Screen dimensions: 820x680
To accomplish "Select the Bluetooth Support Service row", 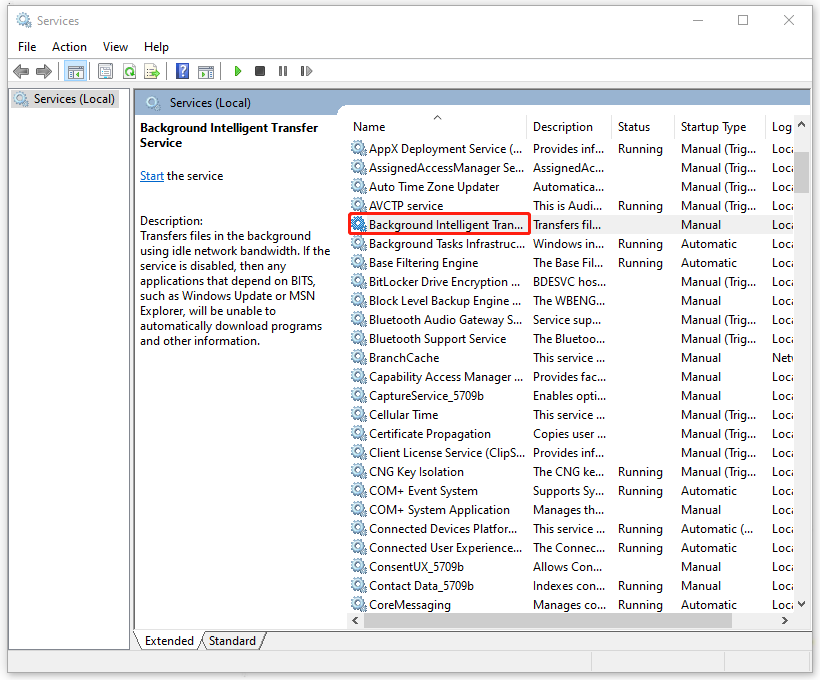I will pyautogui.click(x=437, y=339).
